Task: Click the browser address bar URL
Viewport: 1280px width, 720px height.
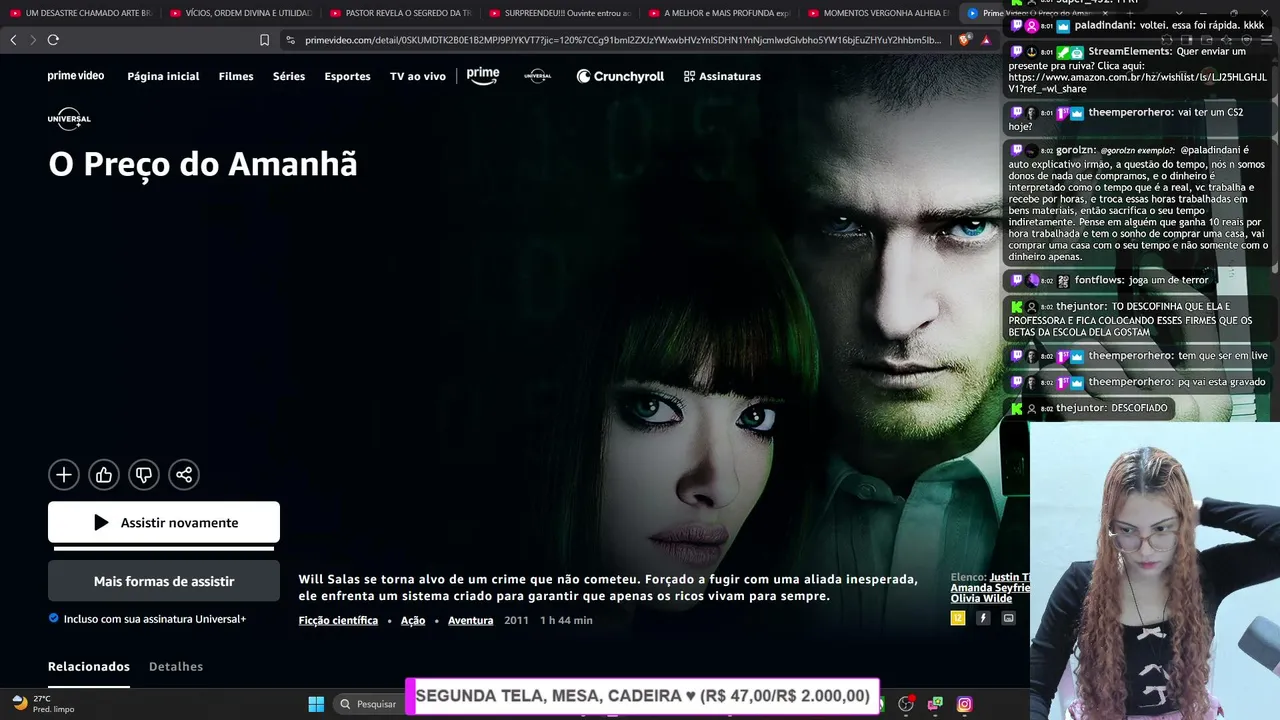Action: pyautogui.click(x=623, y=40)
